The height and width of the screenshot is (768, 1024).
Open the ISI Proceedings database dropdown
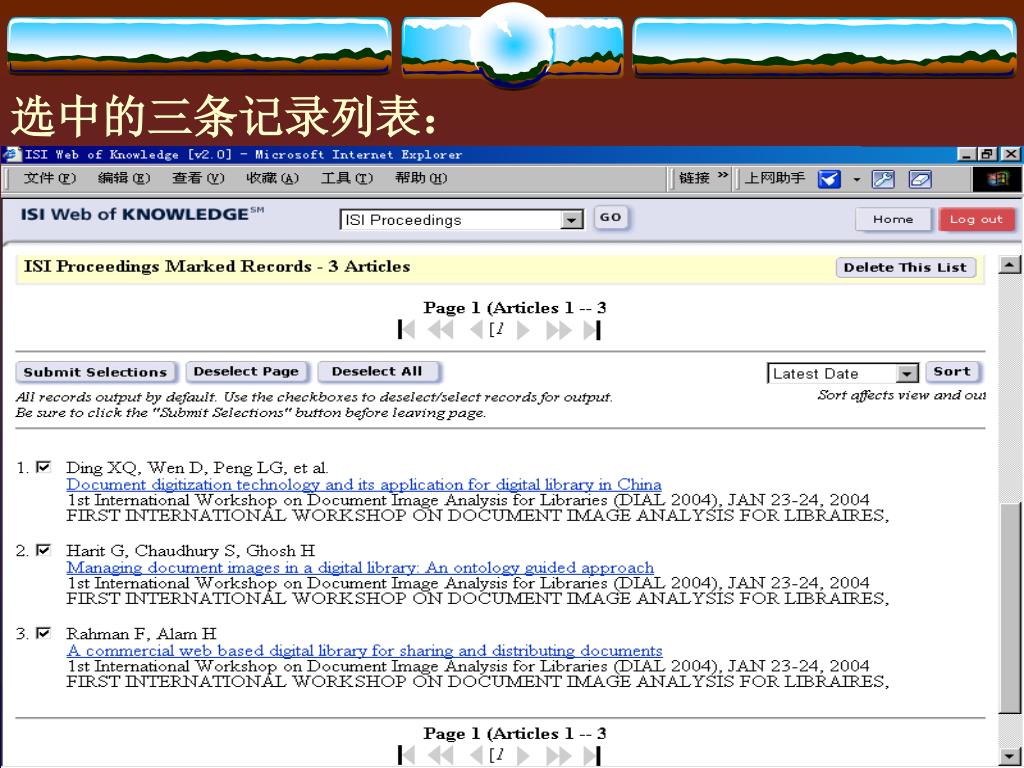click(x=572, y=220)
